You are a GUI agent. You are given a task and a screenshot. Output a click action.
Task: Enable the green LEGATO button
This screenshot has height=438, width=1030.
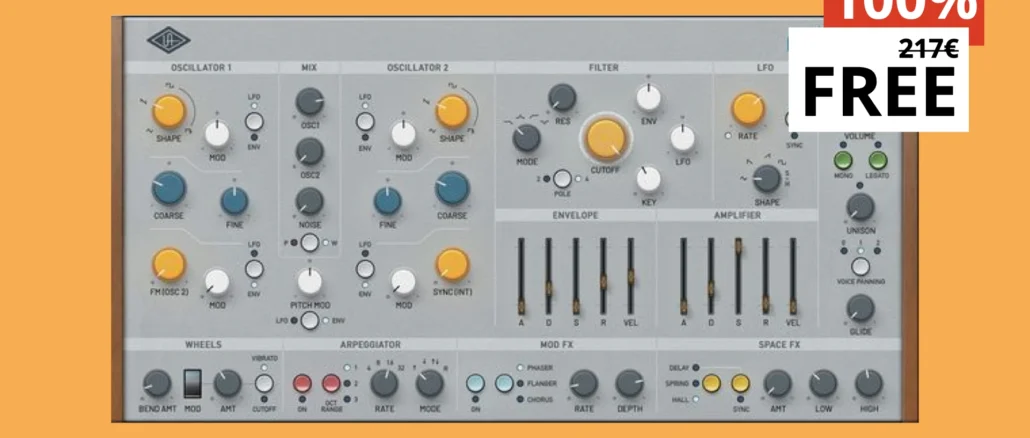click(x=878, y=160)
